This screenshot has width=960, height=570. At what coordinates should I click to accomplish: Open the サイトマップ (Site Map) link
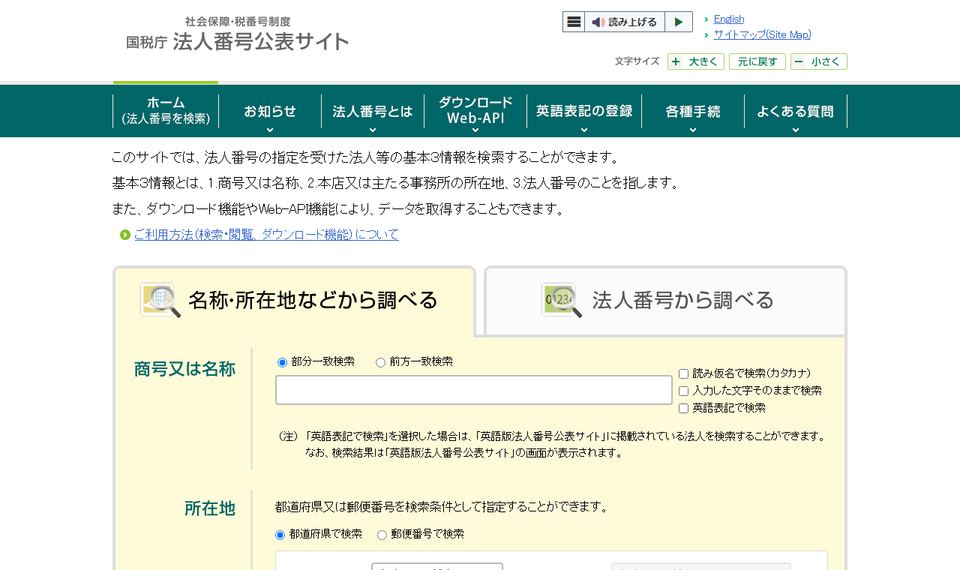coord(762,34)
